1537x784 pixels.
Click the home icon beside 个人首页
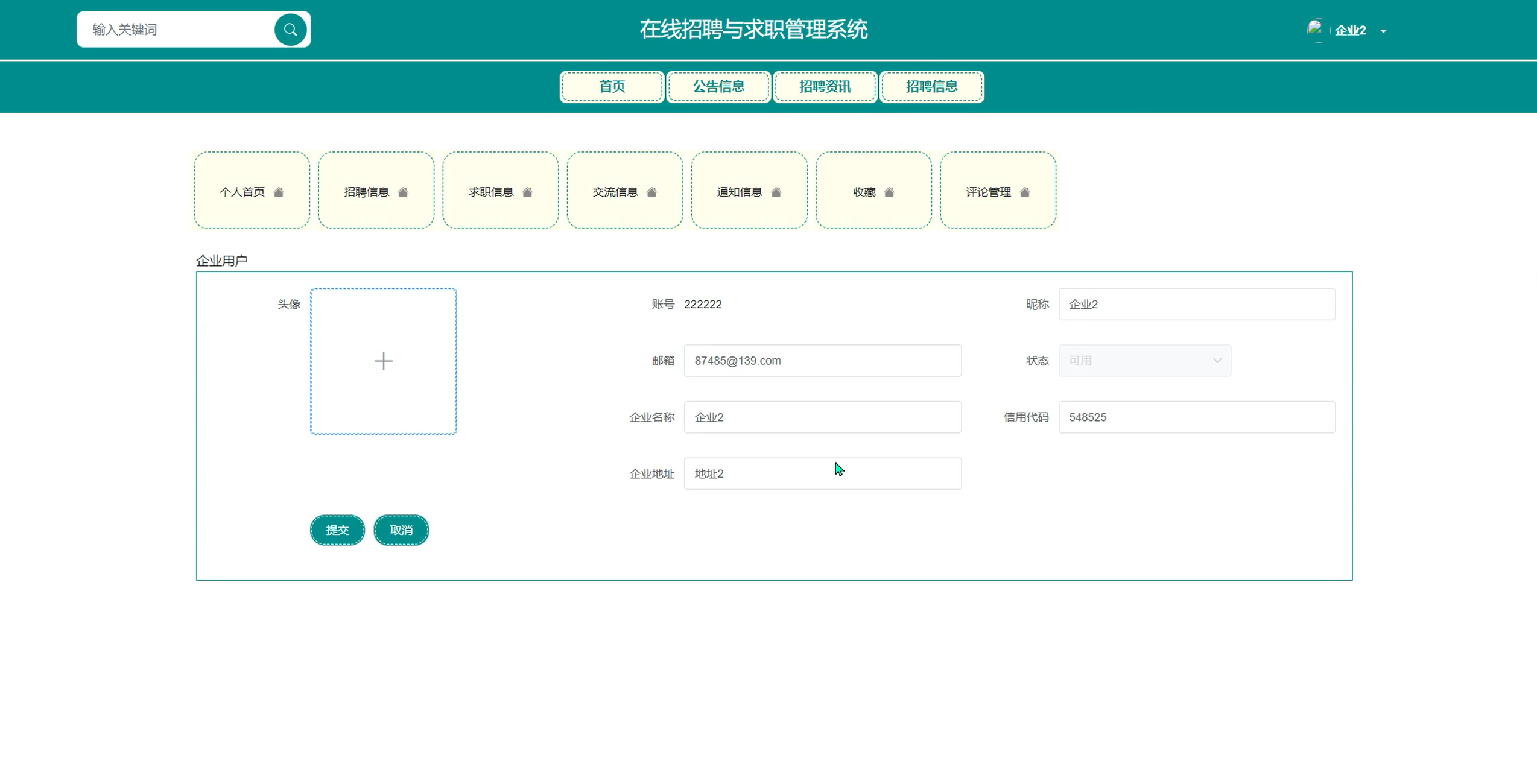(279, 192)
